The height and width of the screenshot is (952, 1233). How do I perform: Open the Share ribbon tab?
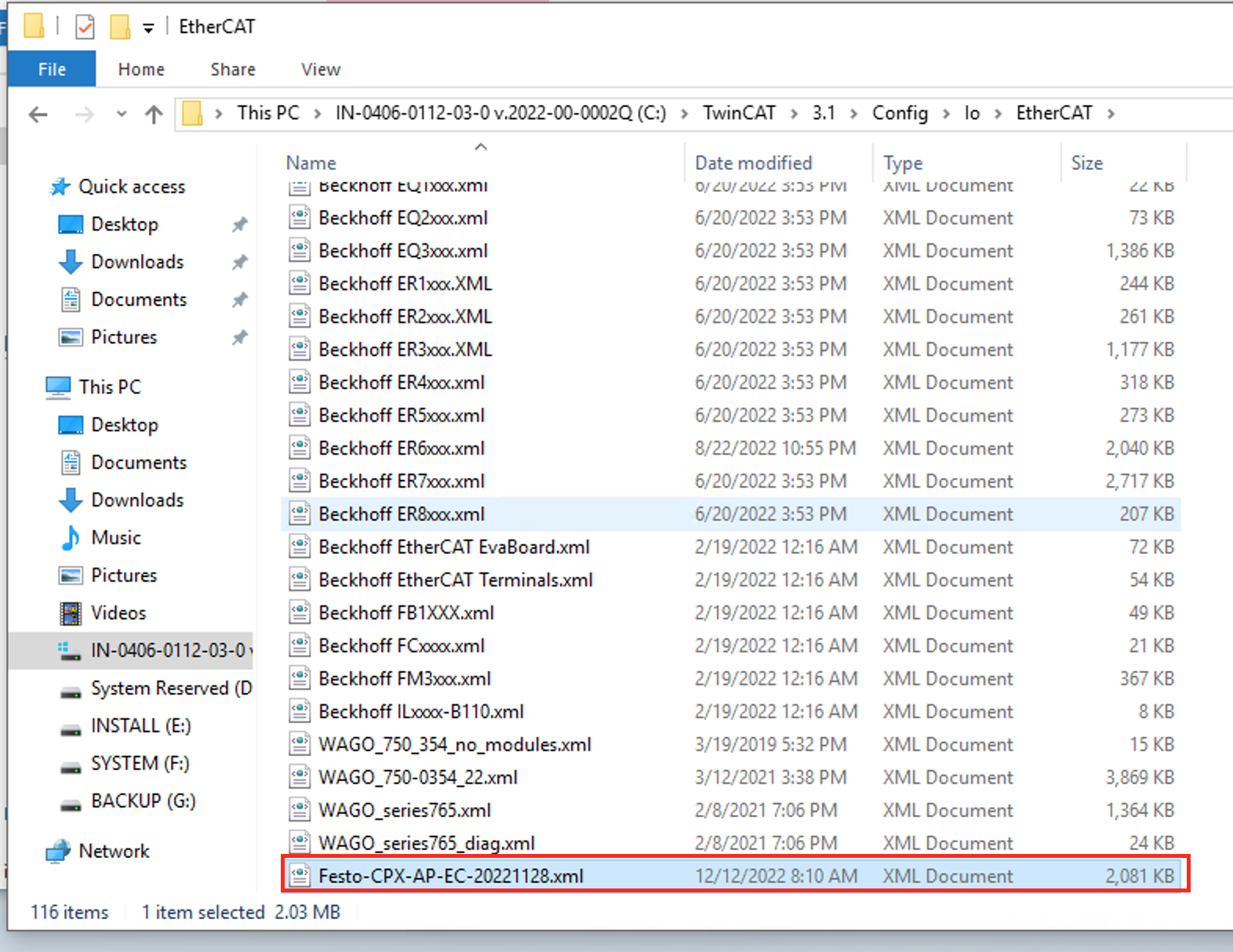[233, 69]
